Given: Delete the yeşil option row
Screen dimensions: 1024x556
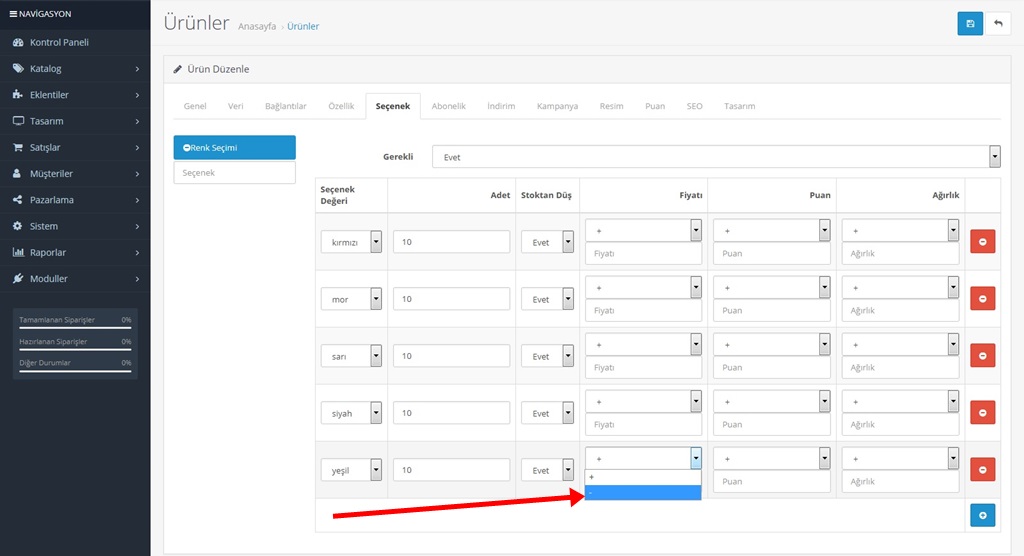Looking at the screenshot, I should (x=982, y=470).
